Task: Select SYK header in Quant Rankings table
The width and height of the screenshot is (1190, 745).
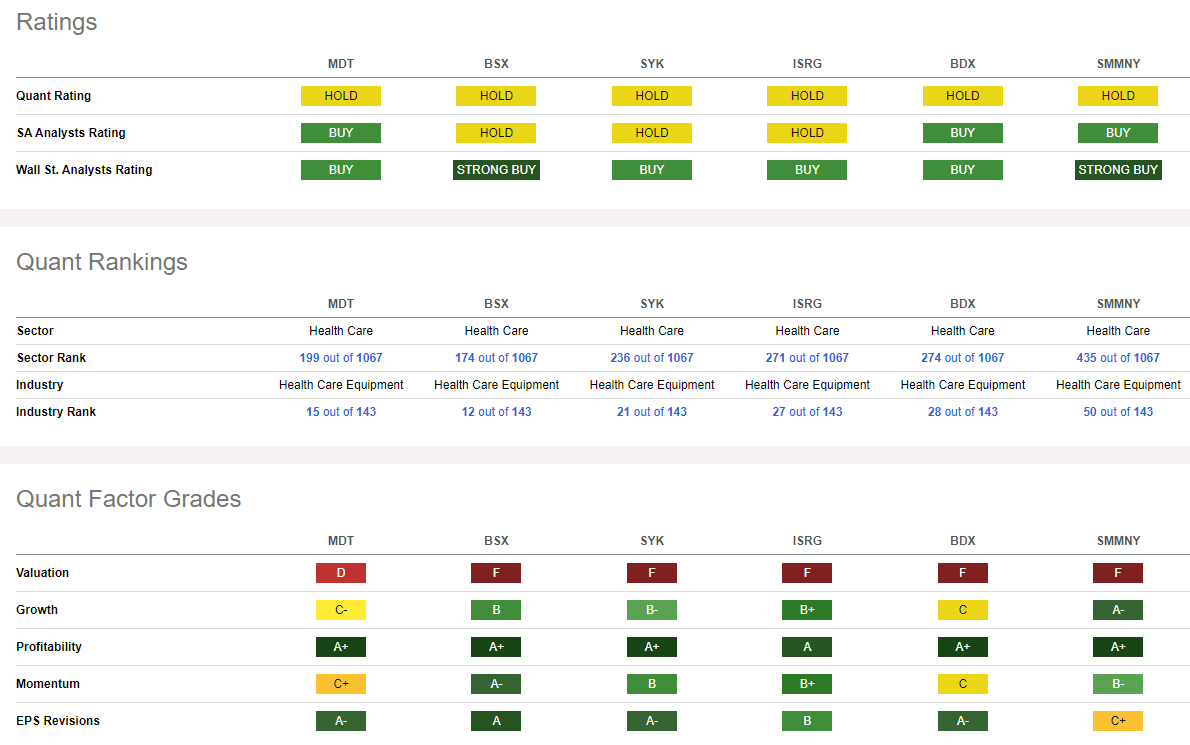Action: (652, 303)
